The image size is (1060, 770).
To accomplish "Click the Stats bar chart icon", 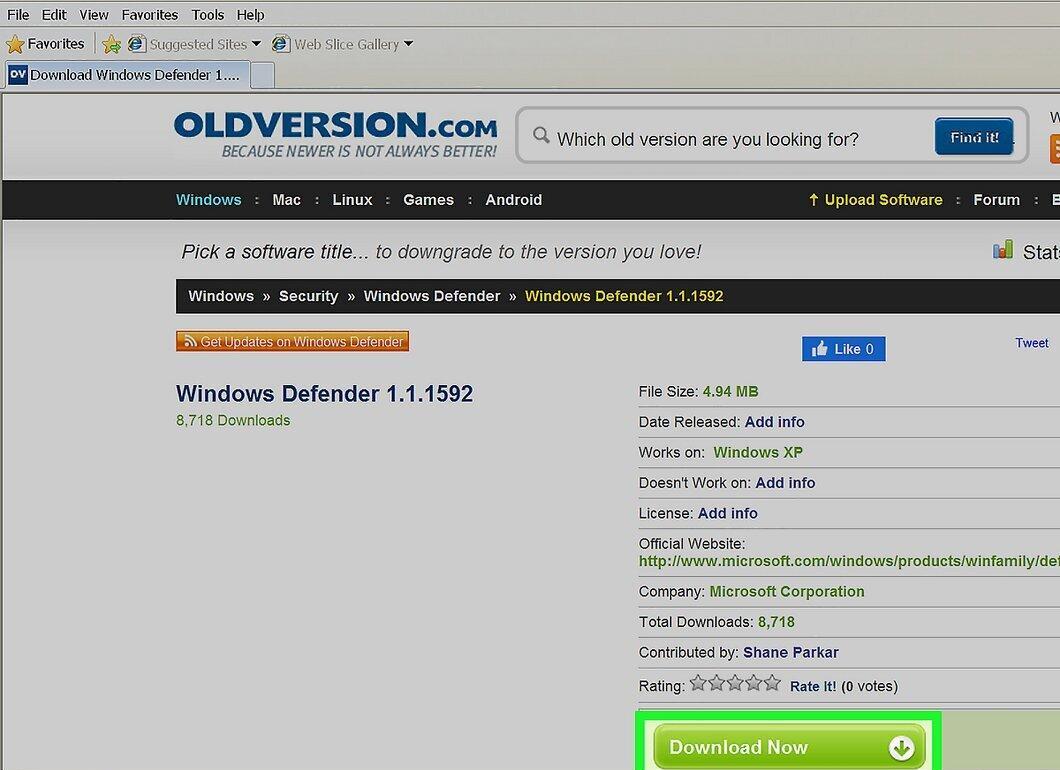I will [1003, 249].
